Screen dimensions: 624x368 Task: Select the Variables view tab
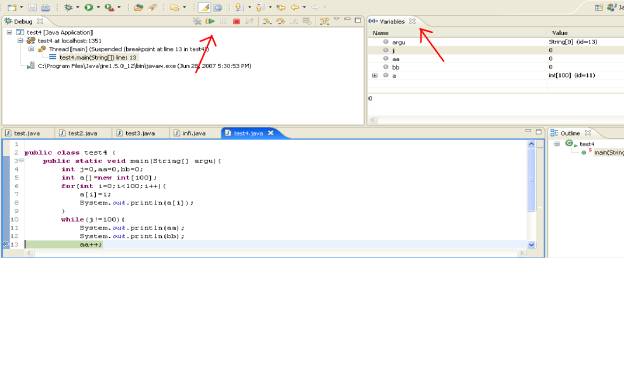tap(392, 21)
